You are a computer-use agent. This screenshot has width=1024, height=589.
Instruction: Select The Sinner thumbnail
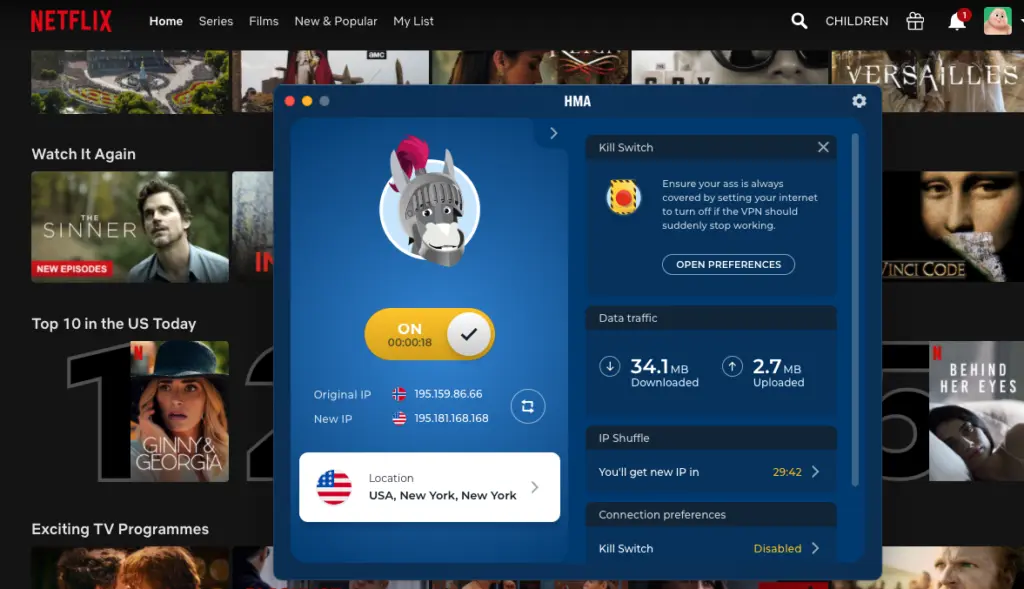point(130,227)
